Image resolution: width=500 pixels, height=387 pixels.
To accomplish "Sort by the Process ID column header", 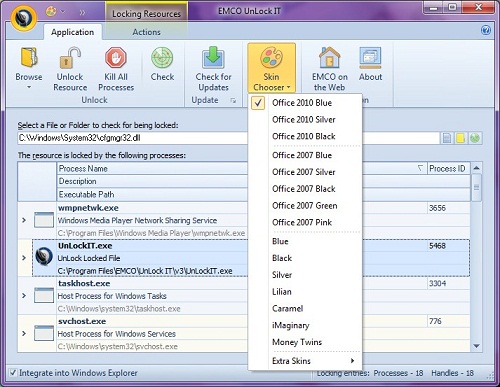I will coord(449,168).
